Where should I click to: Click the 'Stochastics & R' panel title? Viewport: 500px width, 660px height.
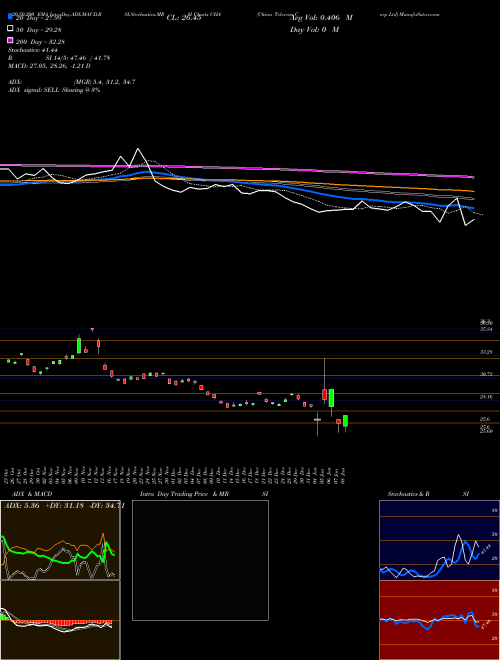408,494
